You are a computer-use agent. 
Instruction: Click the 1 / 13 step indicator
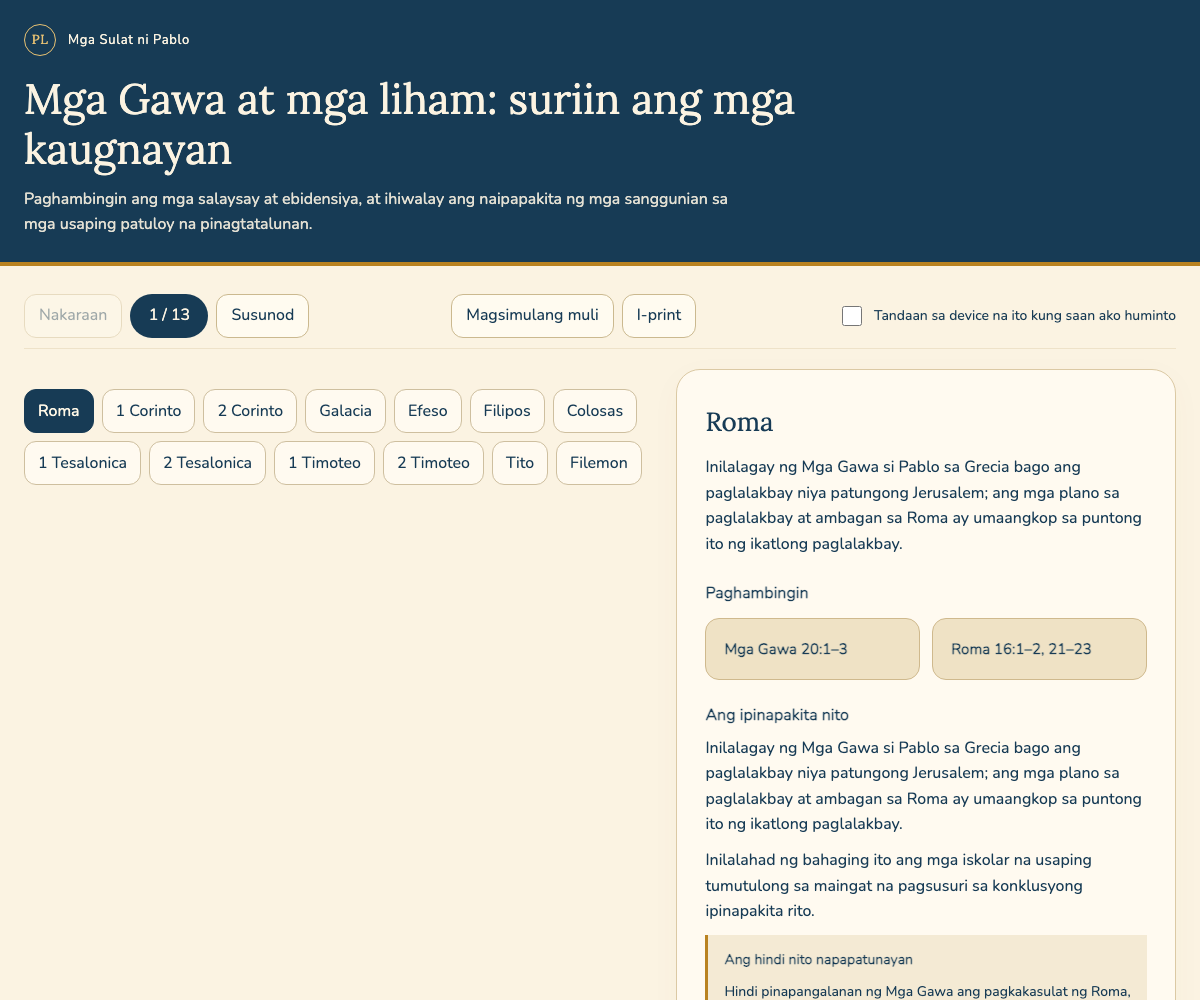tap(169, 316)
